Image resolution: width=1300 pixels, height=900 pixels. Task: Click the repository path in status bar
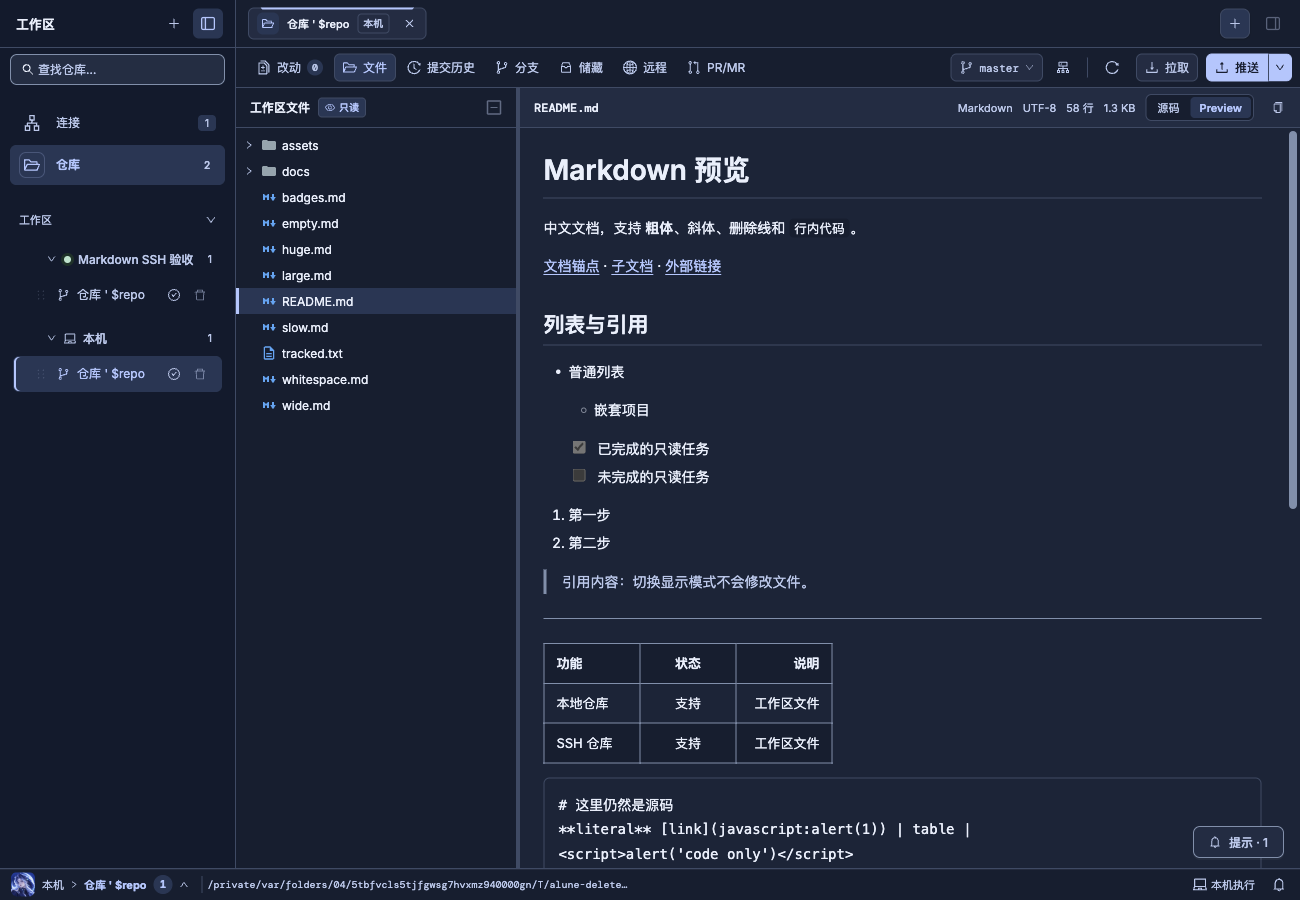[418, 885]
